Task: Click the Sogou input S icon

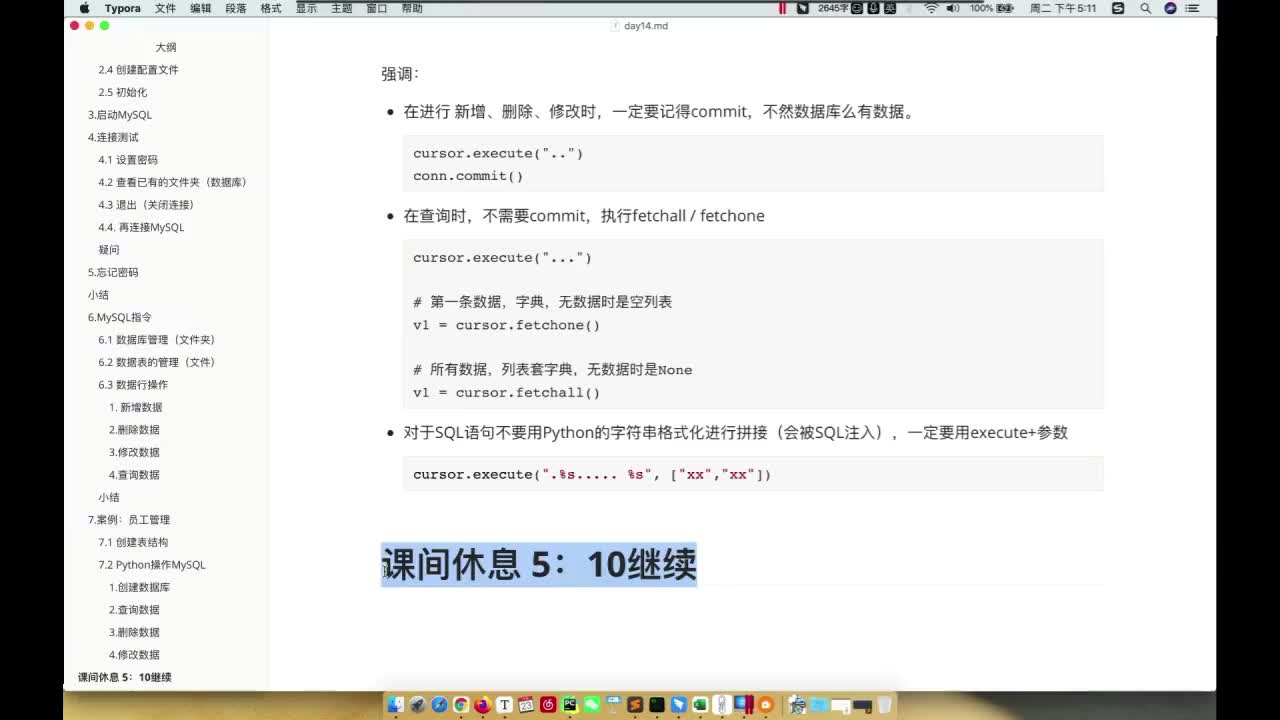Action: coord(1118,8)
